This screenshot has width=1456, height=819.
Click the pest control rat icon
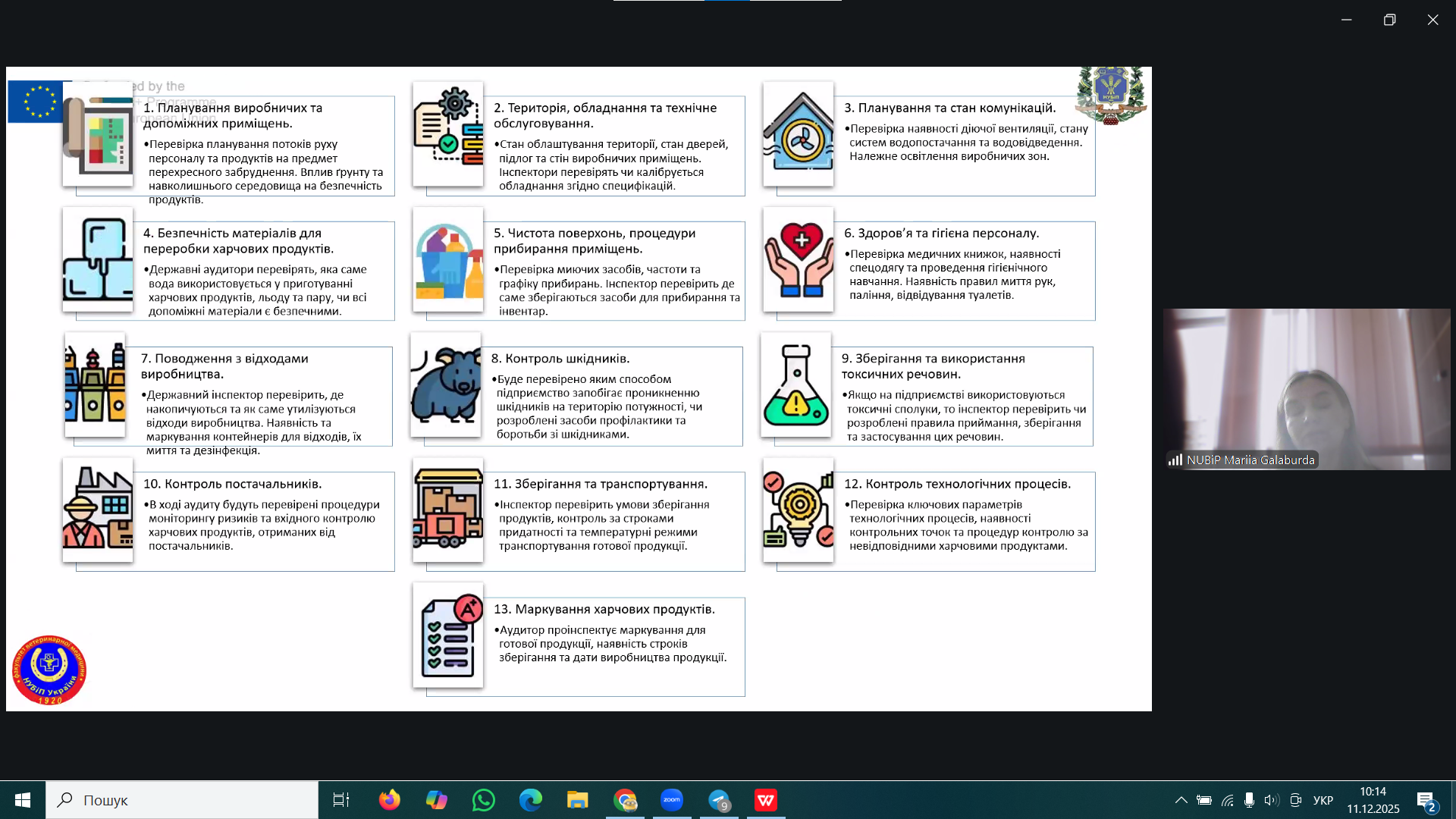446,384
